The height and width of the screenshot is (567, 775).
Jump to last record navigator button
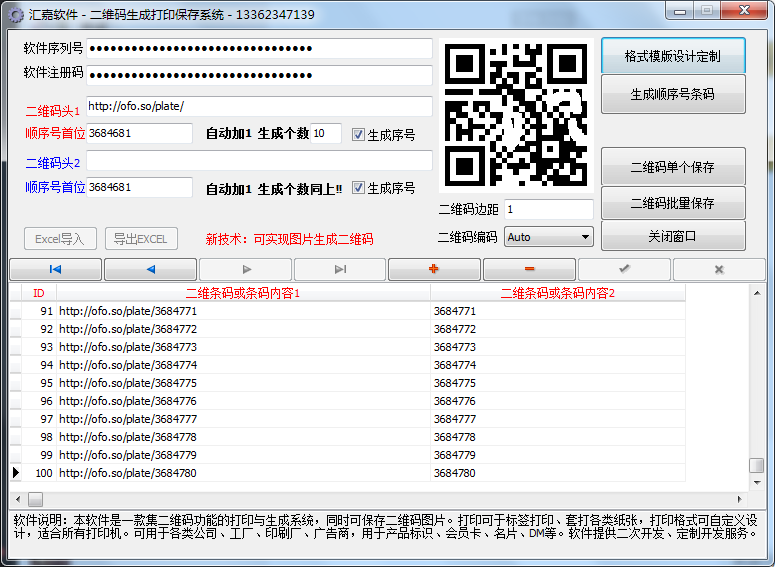pyautogui.click(x=340, y=269)
